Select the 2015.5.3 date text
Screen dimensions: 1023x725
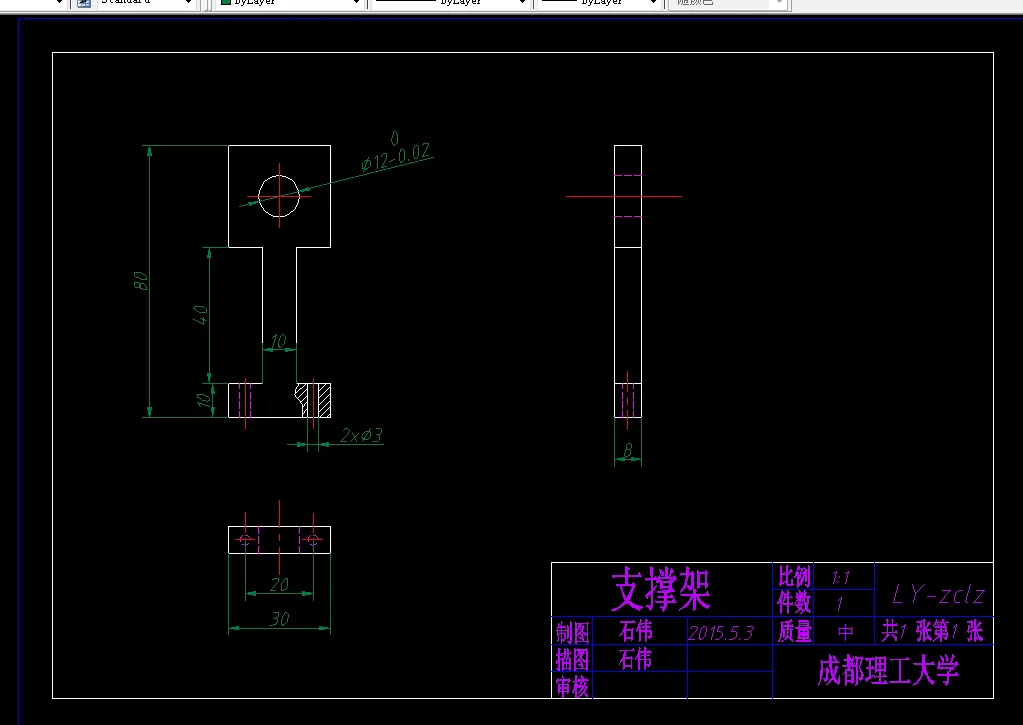[721, 633]
